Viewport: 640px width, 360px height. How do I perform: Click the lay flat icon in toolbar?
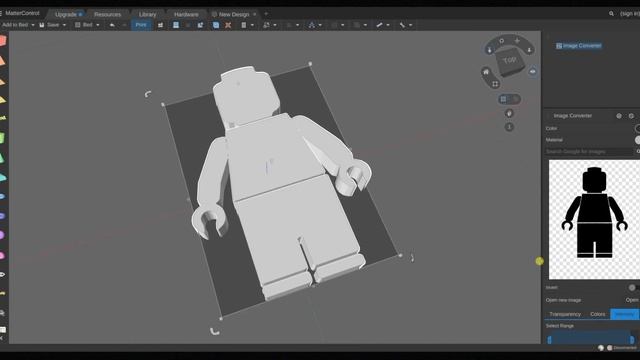tap(176, 25)
